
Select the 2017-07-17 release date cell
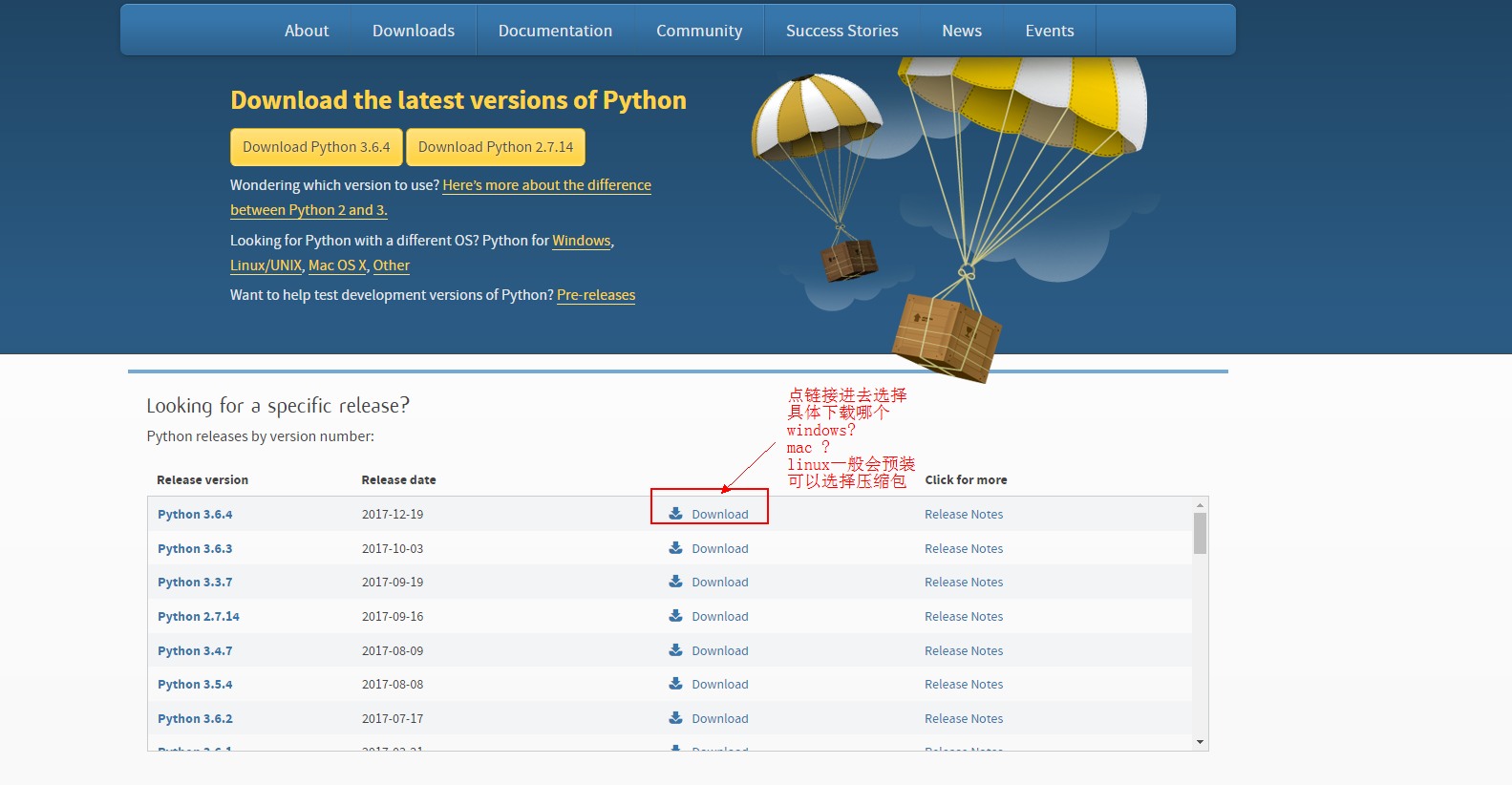pyautogui.click(x=393, y=718)
